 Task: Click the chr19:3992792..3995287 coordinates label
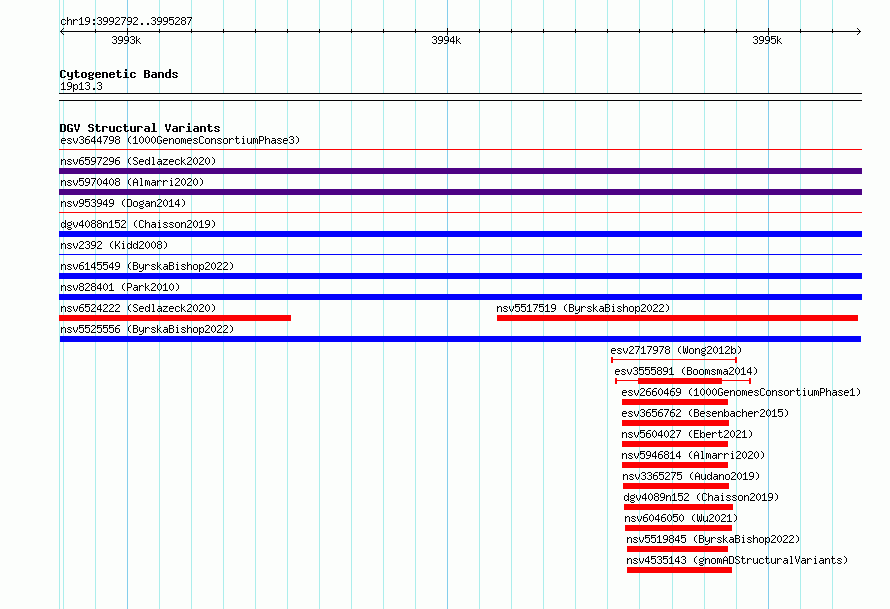tap(126, 21)
